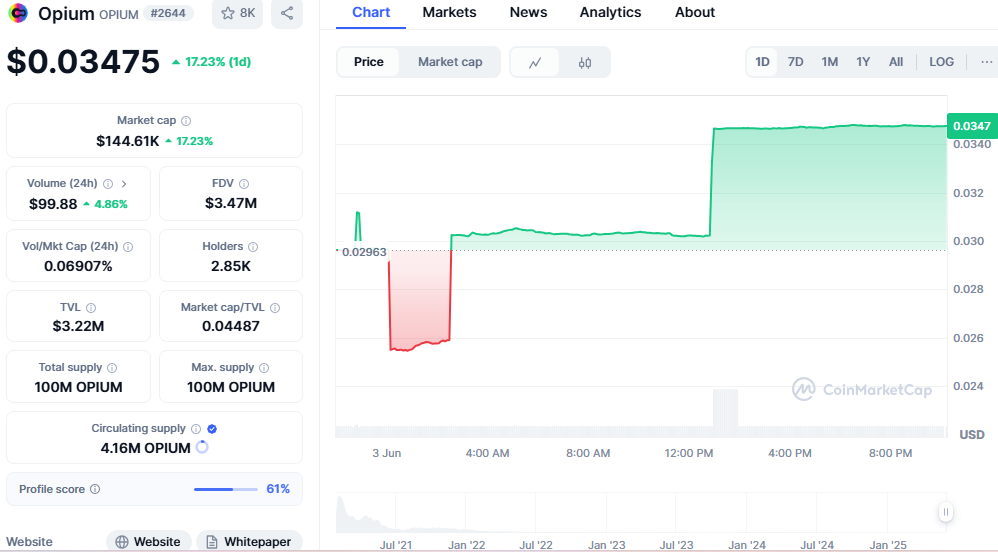The height and width of the screenshot is (552, 998).
Task: Click the $3.22M TVL value
Action: (x=78, y=326)
